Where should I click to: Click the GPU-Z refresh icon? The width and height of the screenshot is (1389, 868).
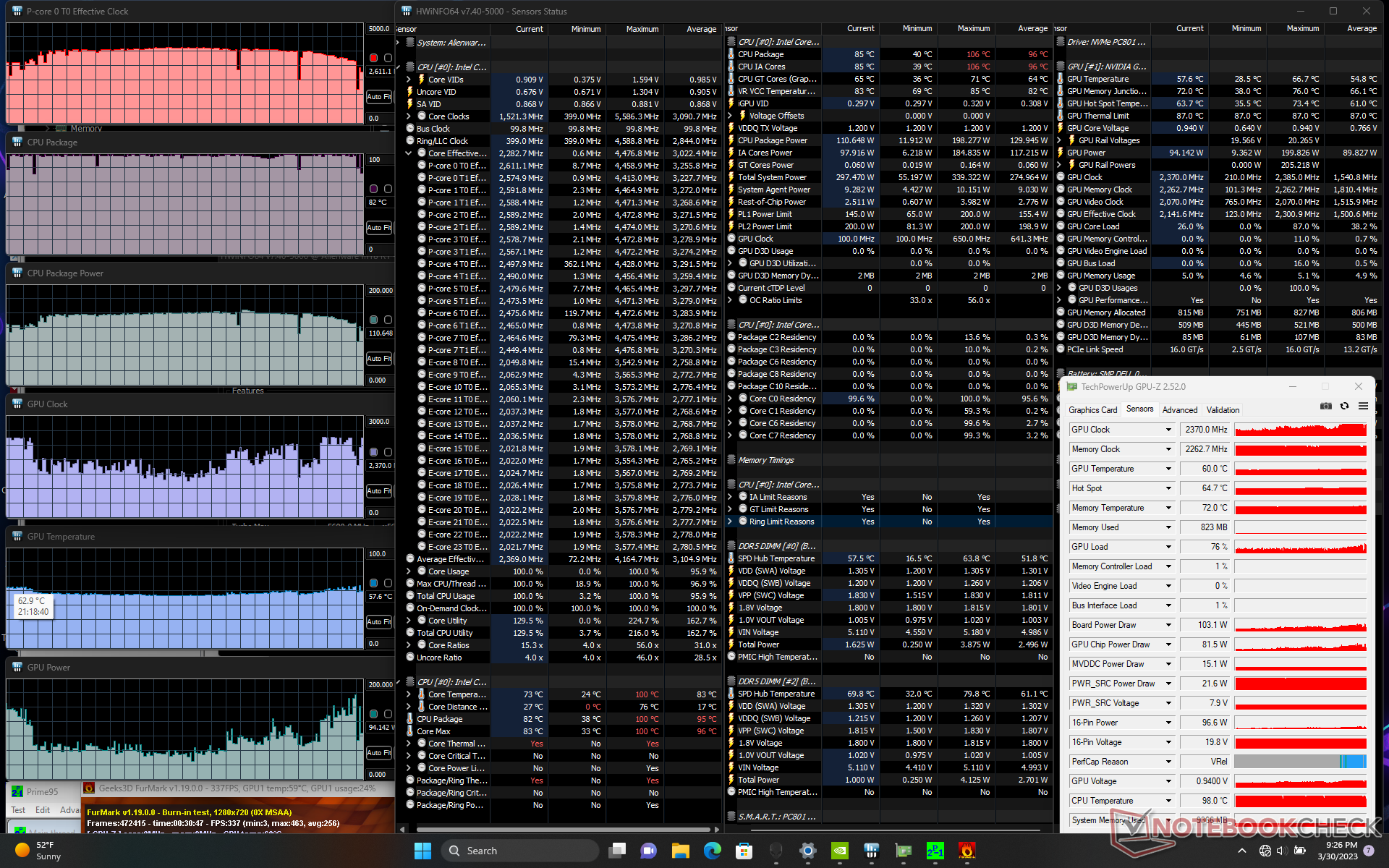click(1344, 407)
